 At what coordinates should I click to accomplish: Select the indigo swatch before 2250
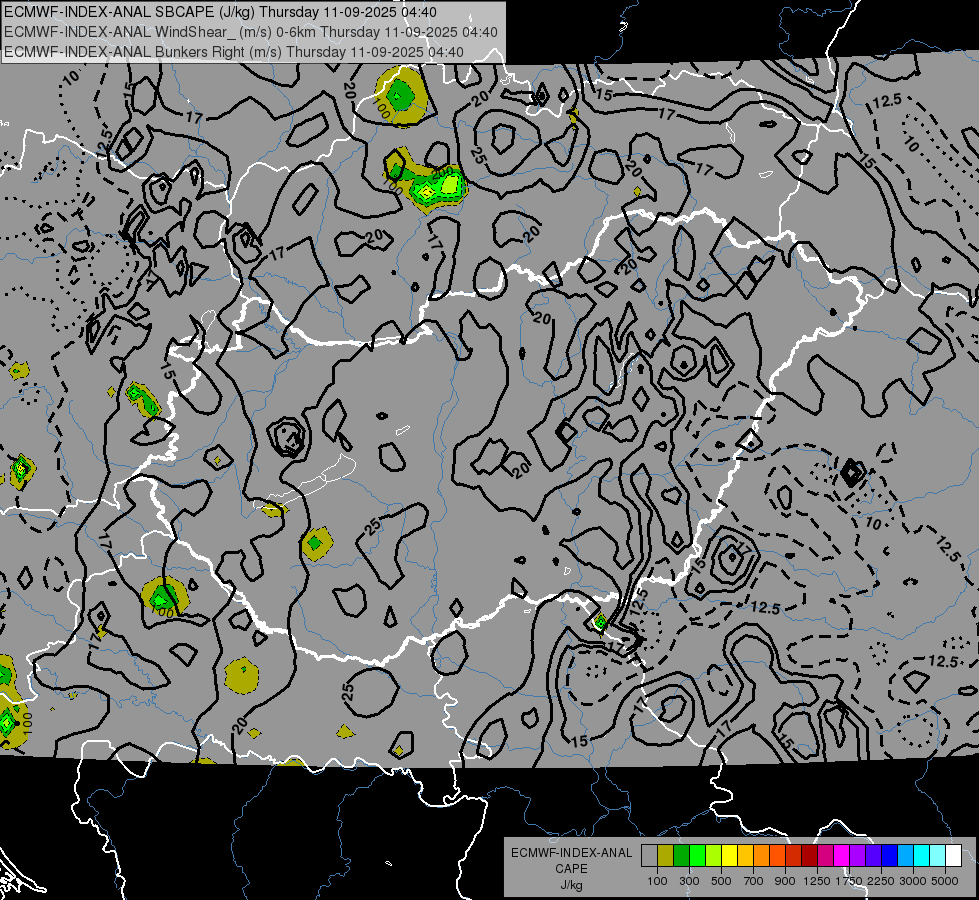click(873, 856)
